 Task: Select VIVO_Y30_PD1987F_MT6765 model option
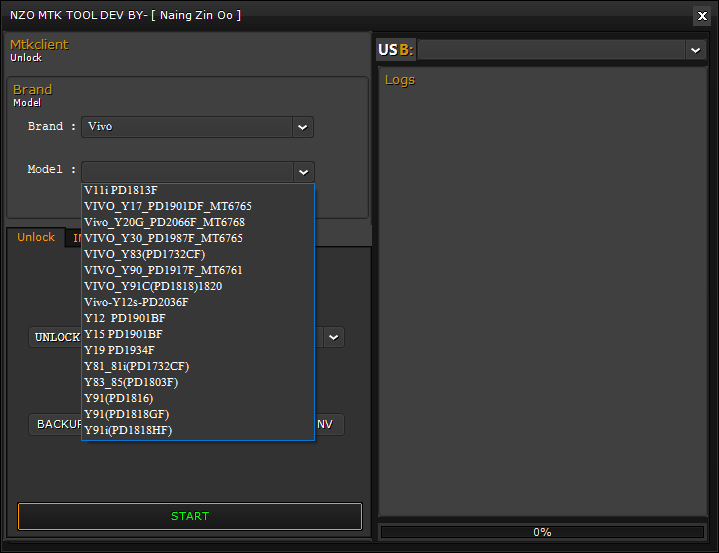pyautogui.click(x=163, y=238)
